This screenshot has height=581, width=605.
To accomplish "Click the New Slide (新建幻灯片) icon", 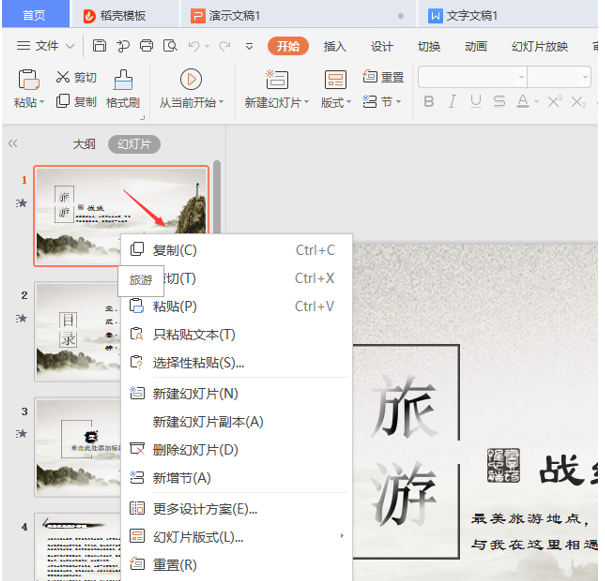I will pyautogui.click(x=277, y=80).
